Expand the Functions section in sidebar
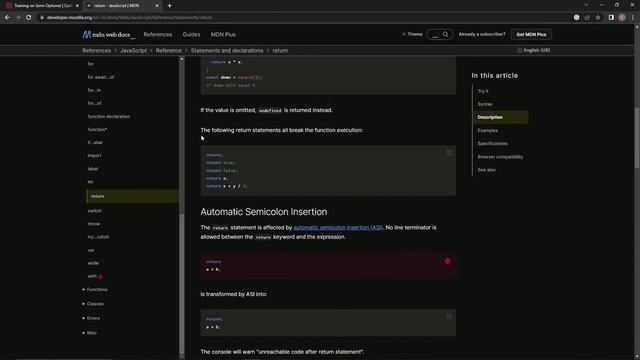 tap(95, 289)
